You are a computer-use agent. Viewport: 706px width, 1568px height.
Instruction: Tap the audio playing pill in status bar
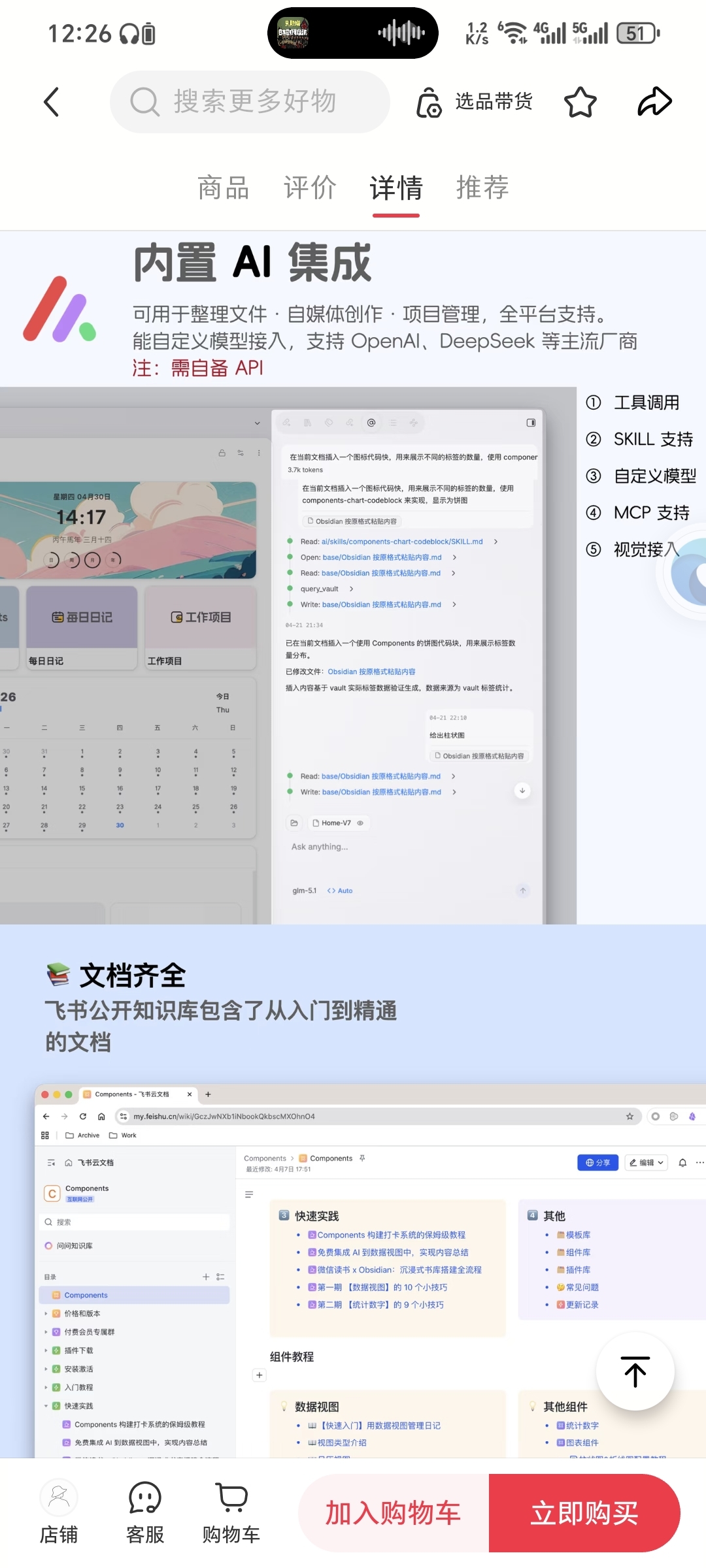353,33
